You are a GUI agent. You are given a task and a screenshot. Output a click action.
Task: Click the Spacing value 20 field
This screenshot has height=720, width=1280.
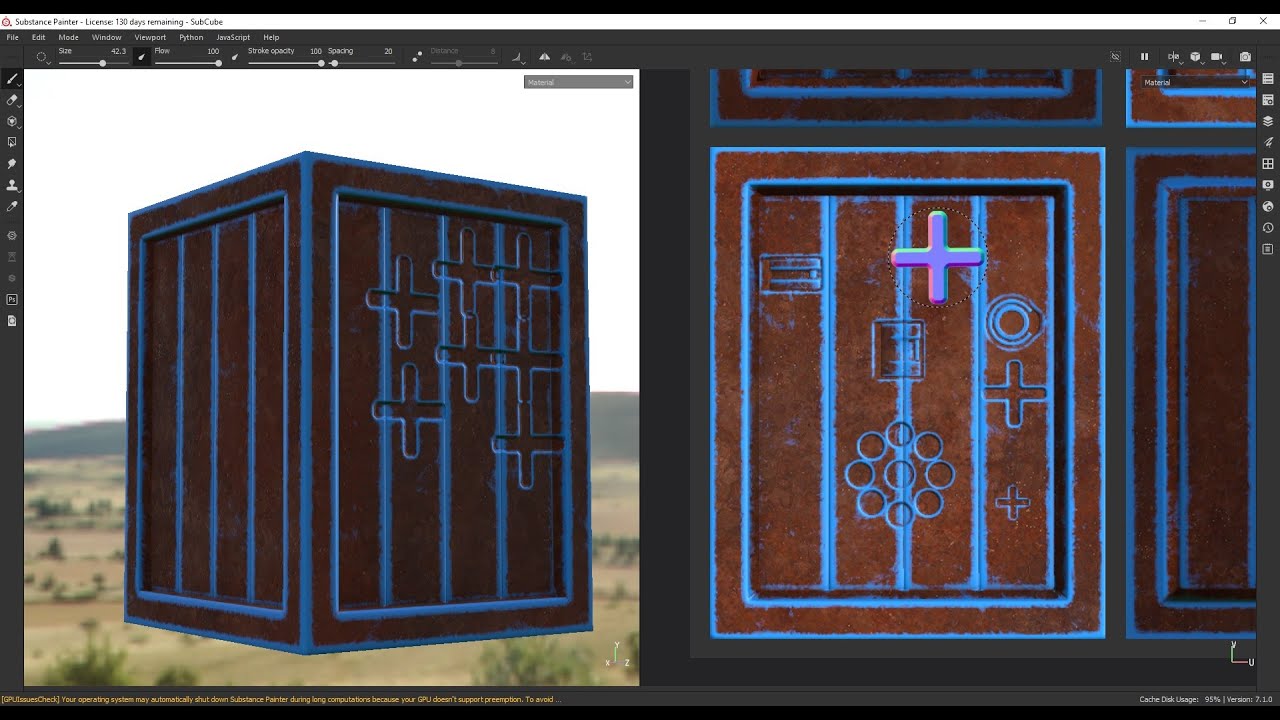pyautogui.click(x=388, y=51)
